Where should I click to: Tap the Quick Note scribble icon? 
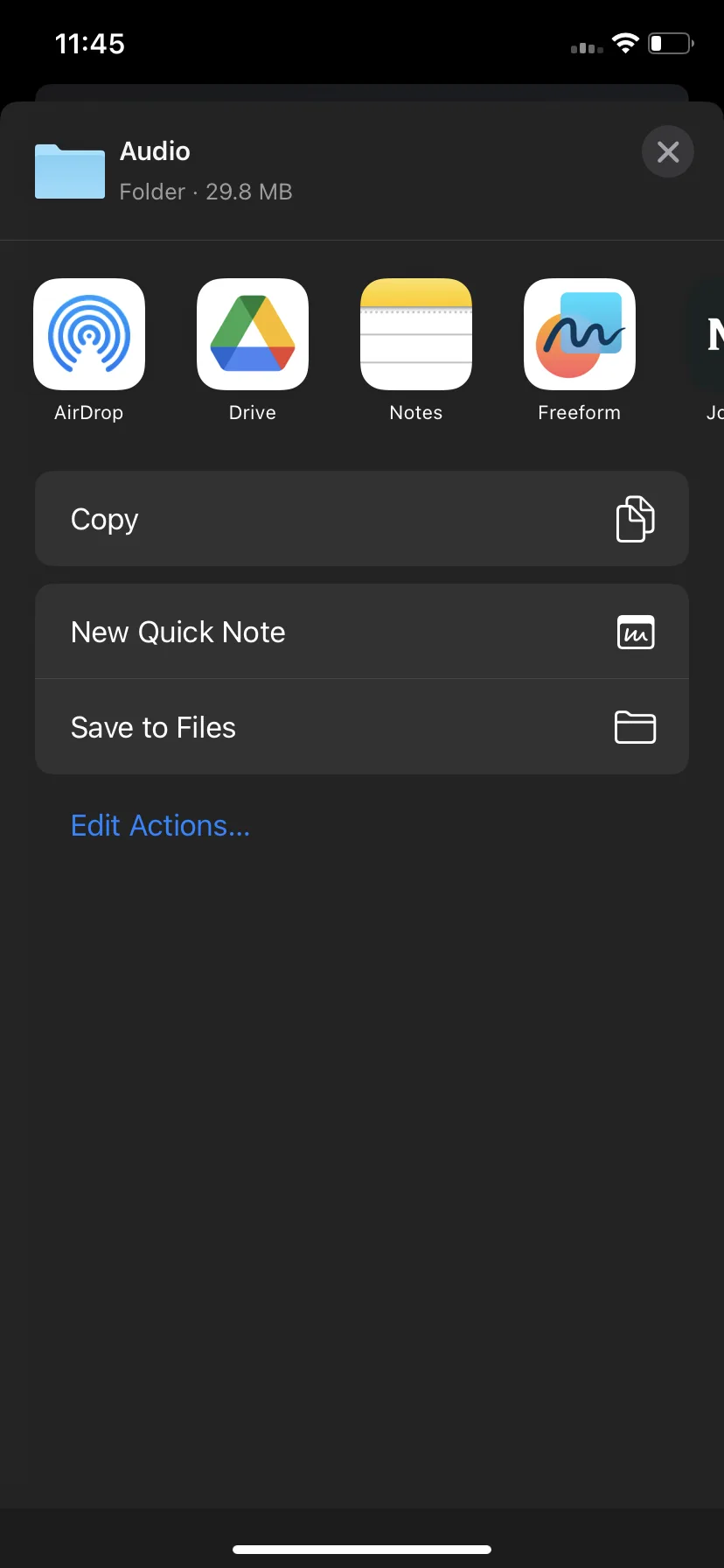[636, 632]
